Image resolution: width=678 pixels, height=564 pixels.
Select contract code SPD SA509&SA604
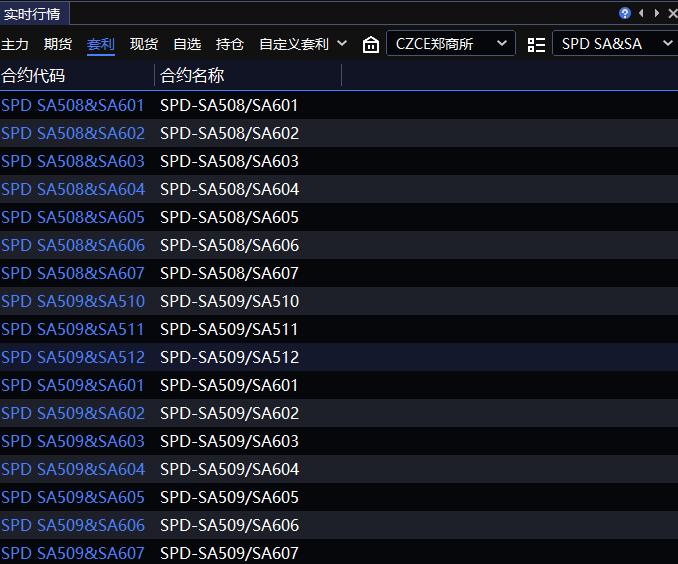73,469
